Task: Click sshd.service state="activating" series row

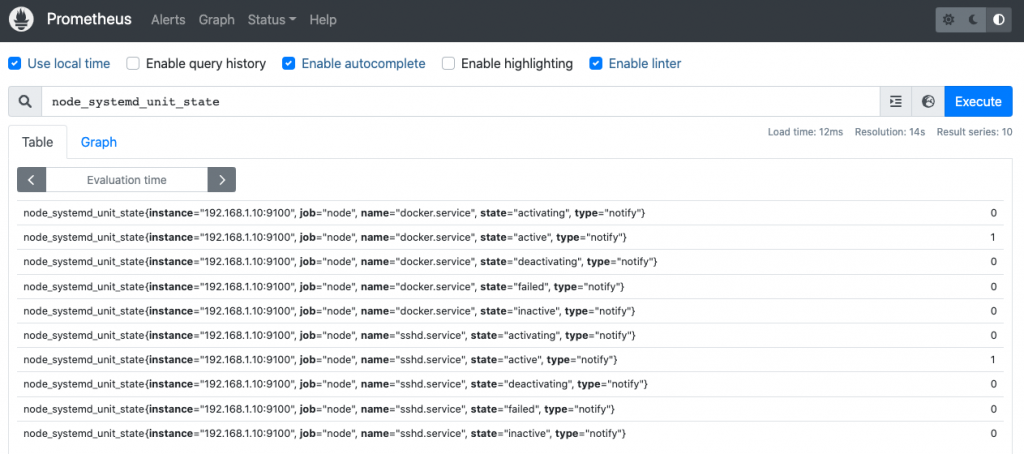Action: tap(510, 335)
